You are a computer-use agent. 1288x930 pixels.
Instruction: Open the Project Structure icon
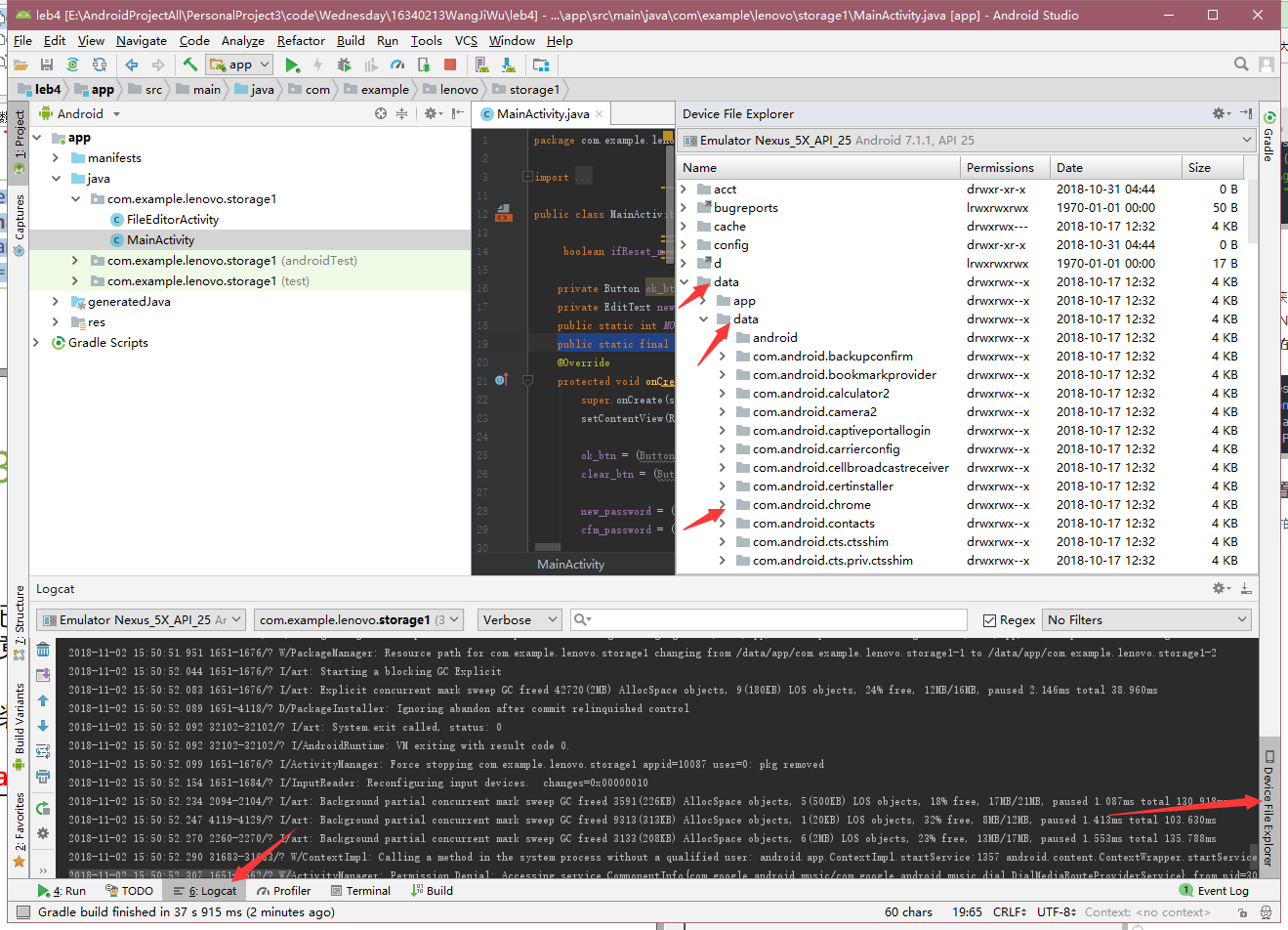tap(541, 64)
